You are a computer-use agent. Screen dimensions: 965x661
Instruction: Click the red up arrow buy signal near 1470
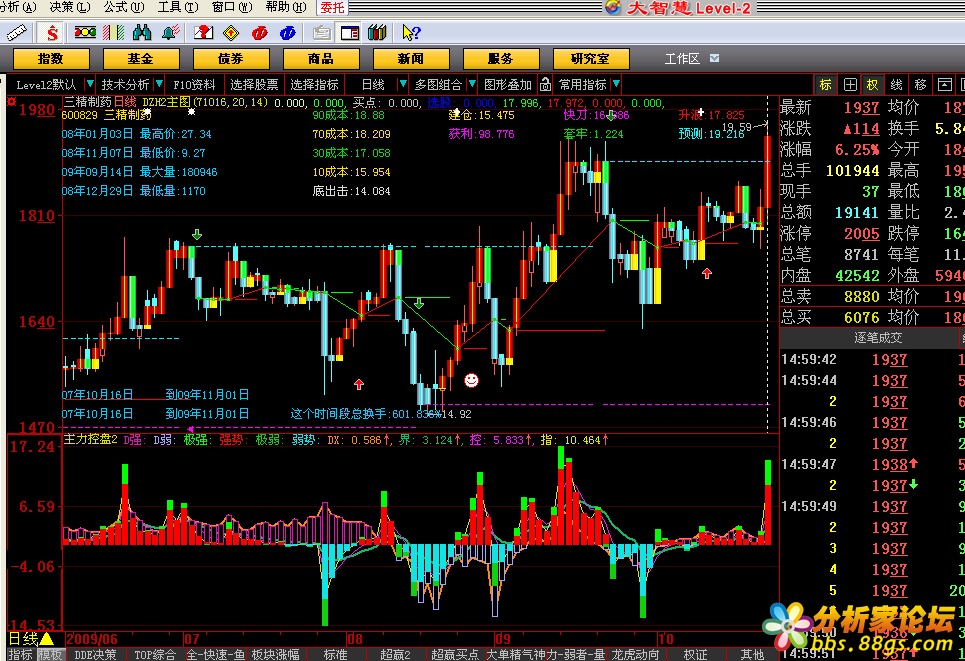click(x=359, y=385)
